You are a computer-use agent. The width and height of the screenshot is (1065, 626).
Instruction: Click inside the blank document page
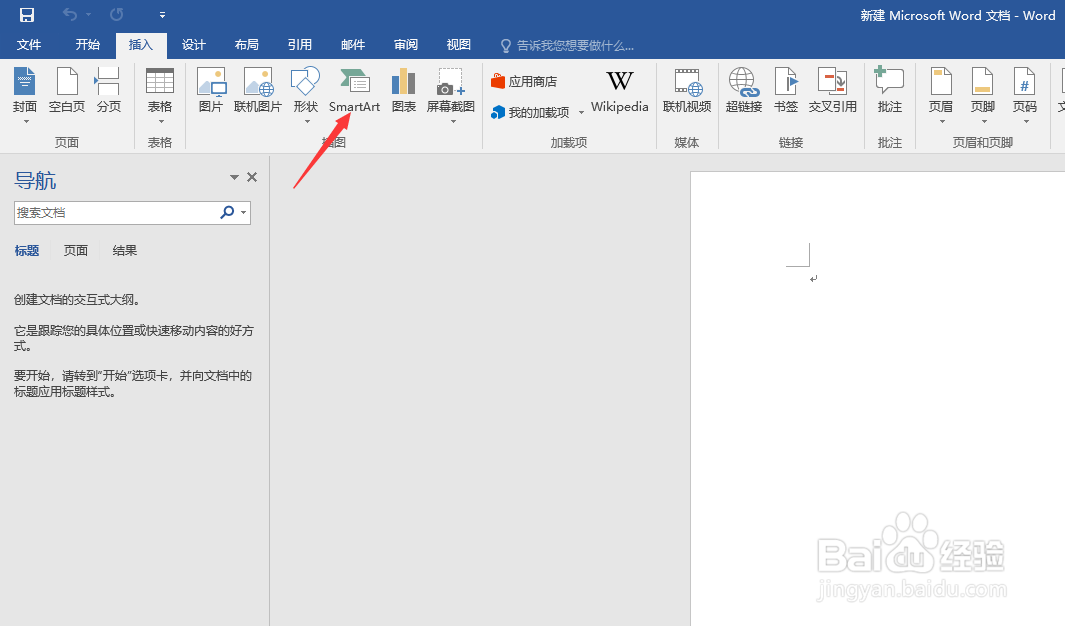click(x=878, y=398)
